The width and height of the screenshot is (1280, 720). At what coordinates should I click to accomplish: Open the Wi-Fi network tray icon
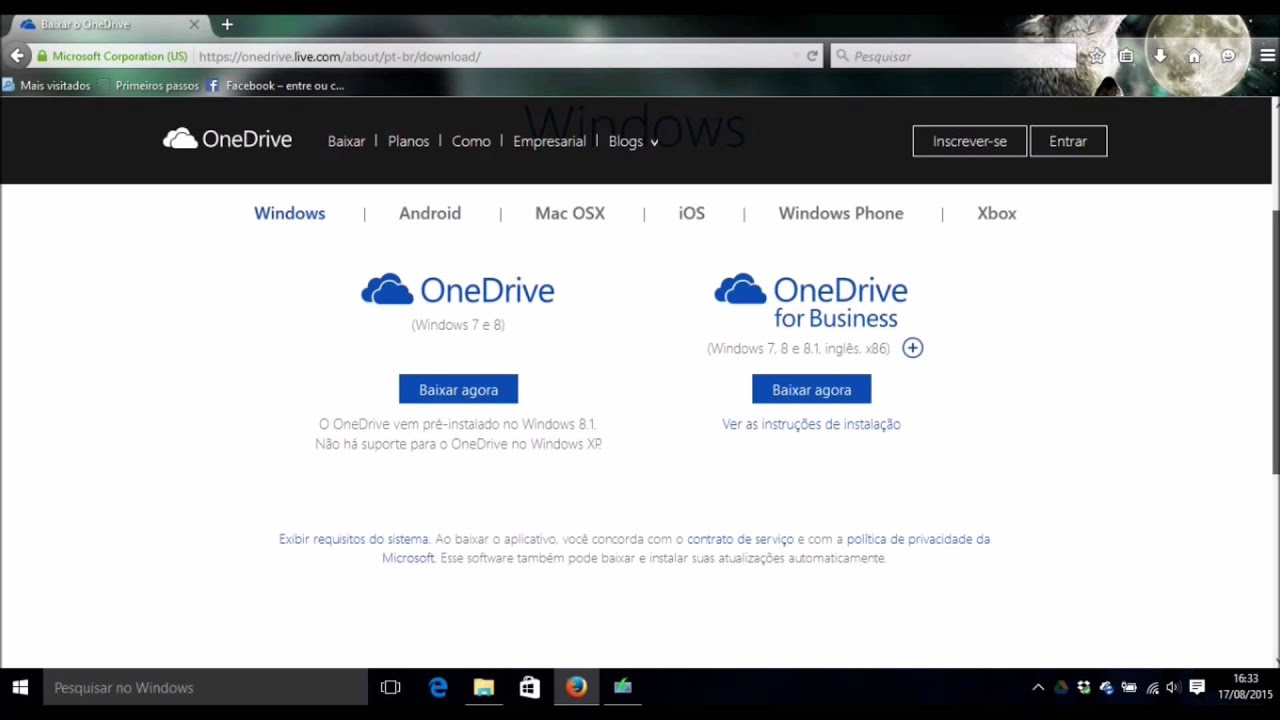[1152, 688]
